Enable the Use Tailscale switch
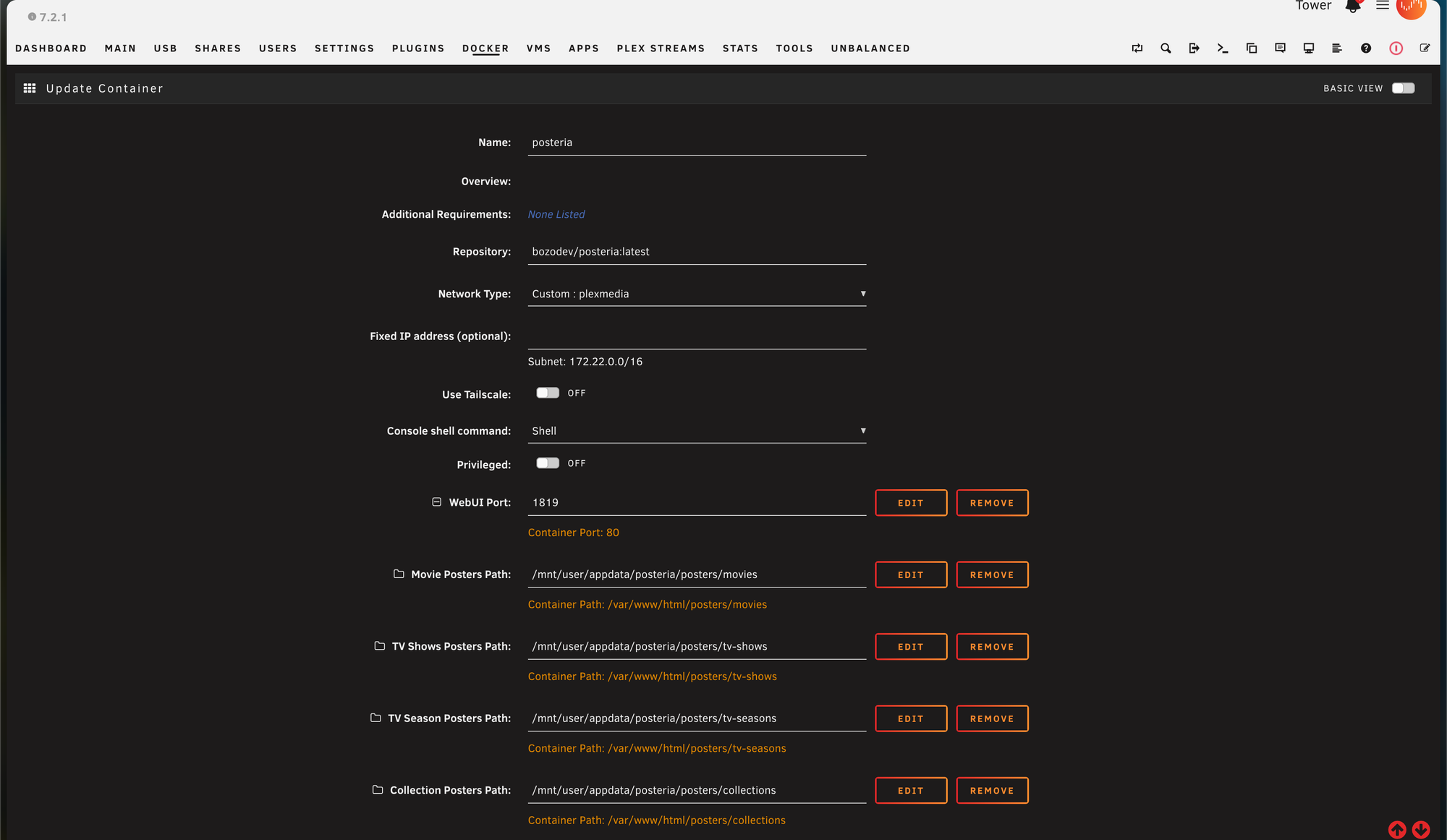The height and width of the screenshot is (840, 1447). point(548,393)
